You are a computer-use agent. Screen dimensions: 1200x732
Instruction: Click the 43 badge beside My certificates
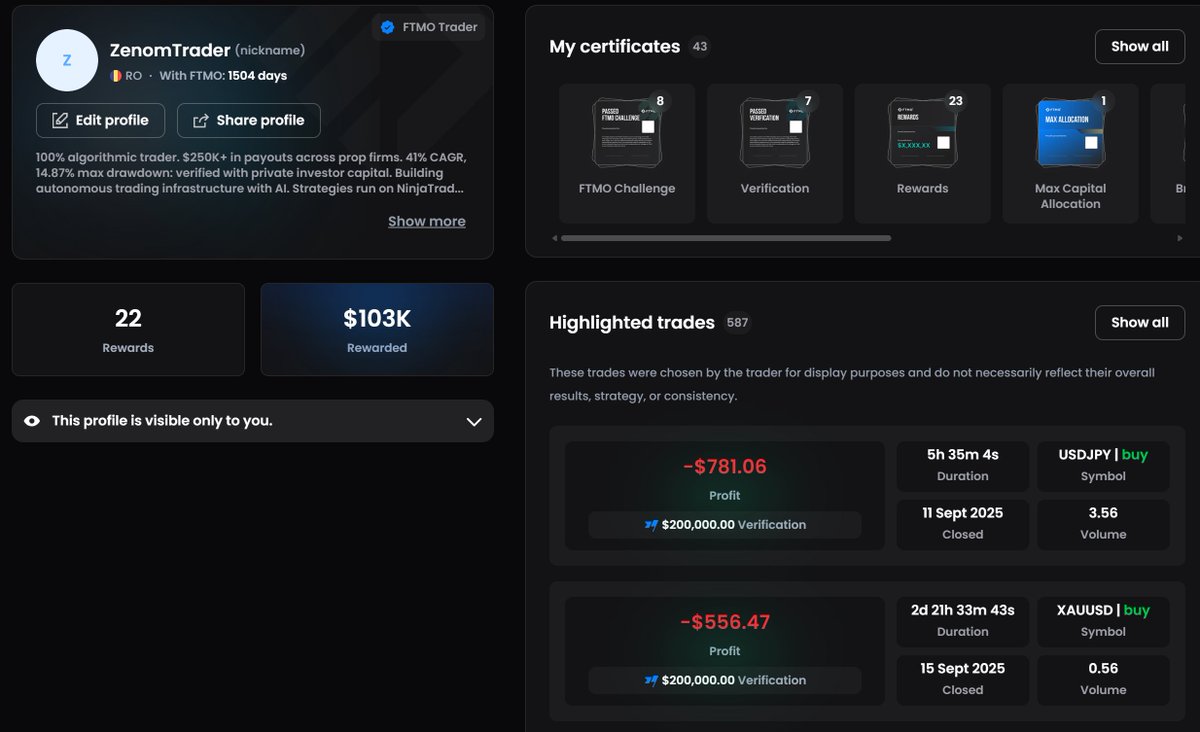[x=700, y=47]
